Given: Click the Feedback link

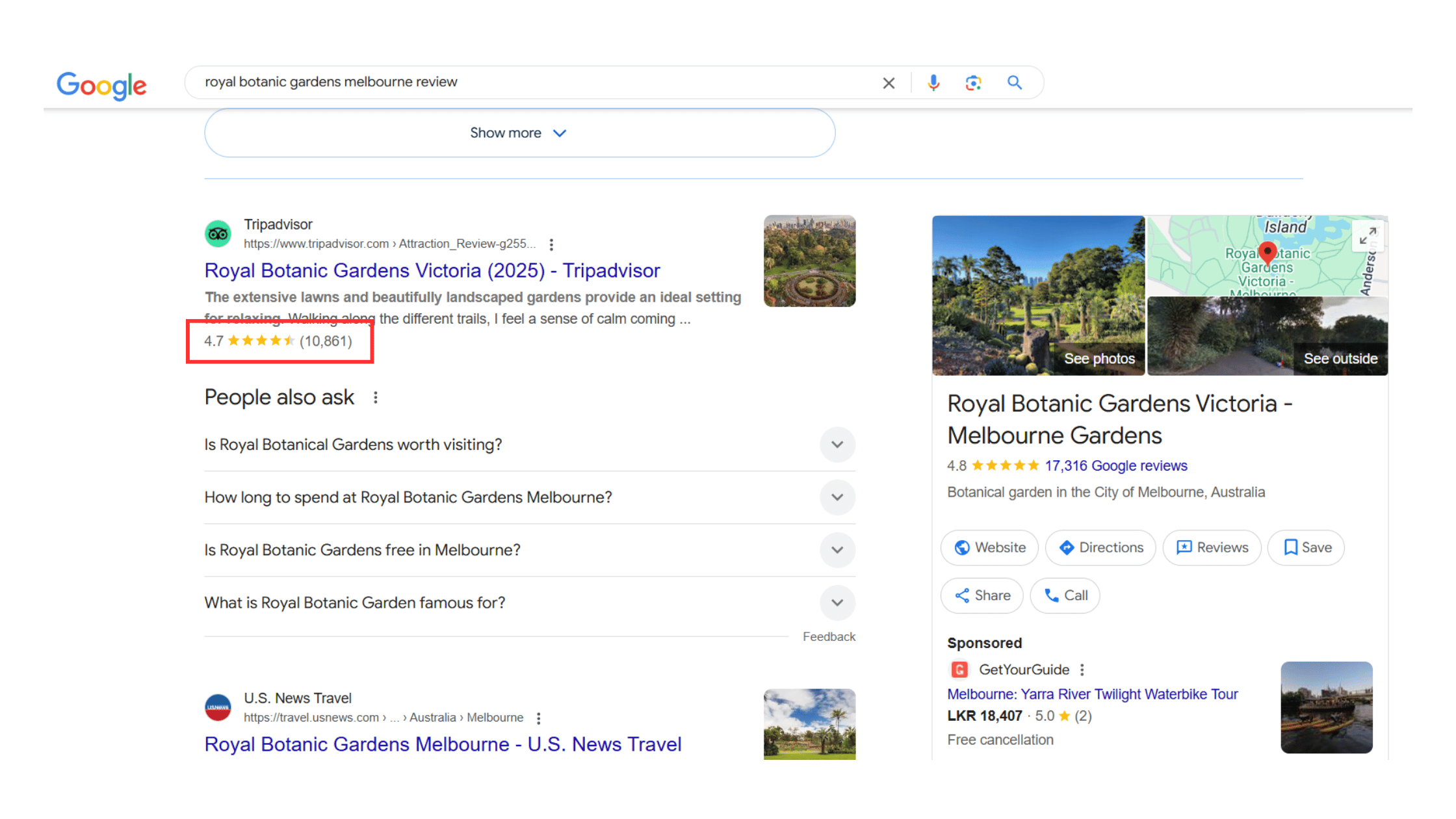Looking at the screenshot, I should 829,637.
